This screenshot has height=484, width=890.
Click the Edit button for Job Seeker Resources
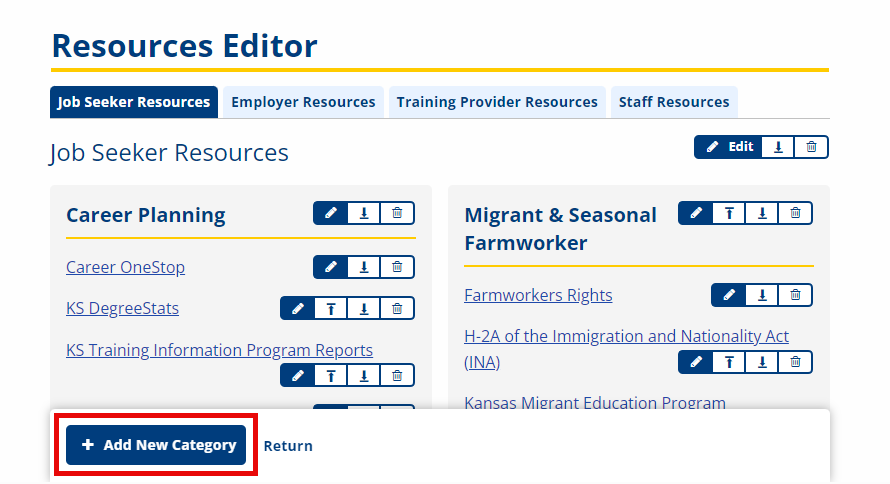point(728,147)
